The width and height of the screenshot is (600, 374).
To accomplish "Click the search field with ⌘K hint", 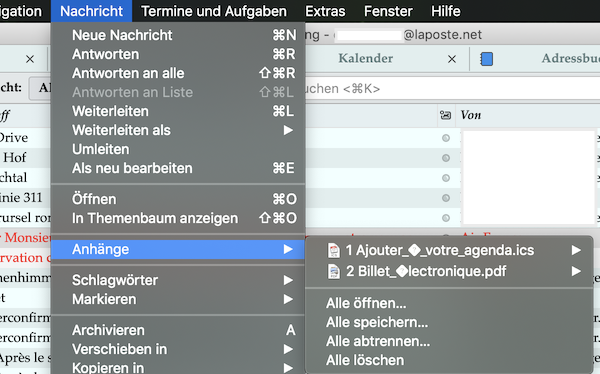I will (452, 89).
